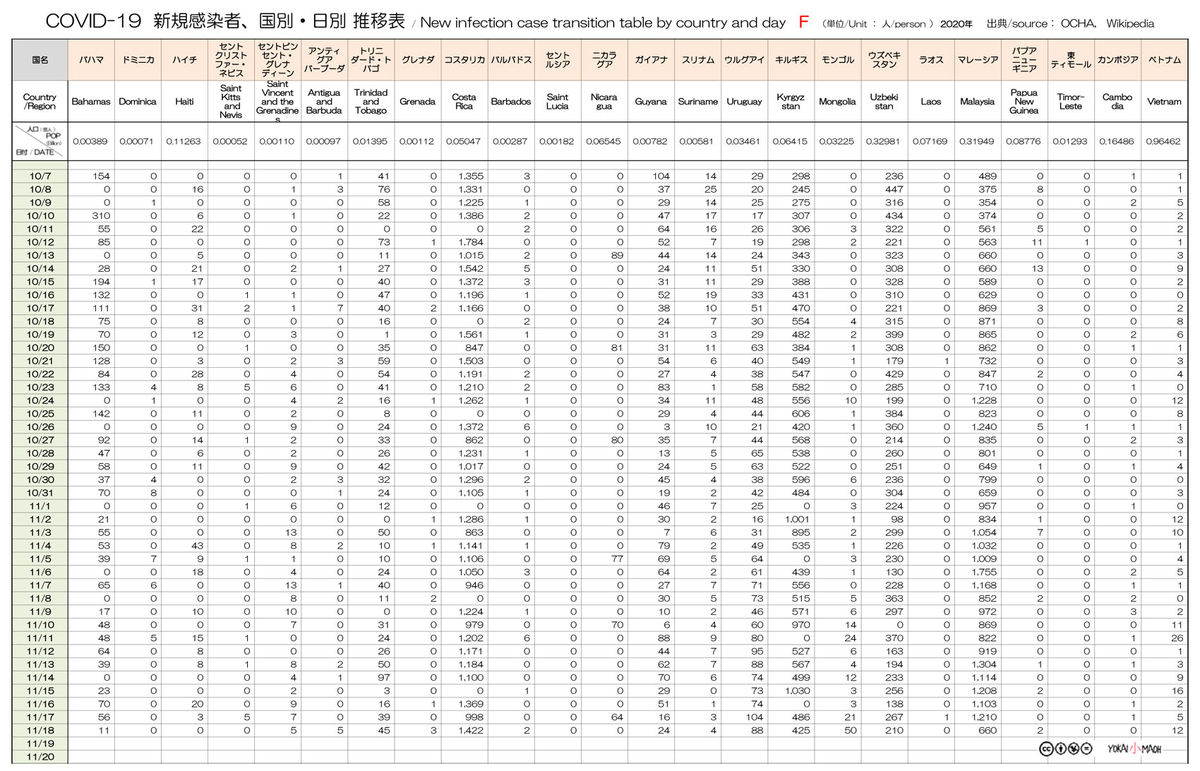
Task: Select the Guyana column header
Action: [651, 101]
